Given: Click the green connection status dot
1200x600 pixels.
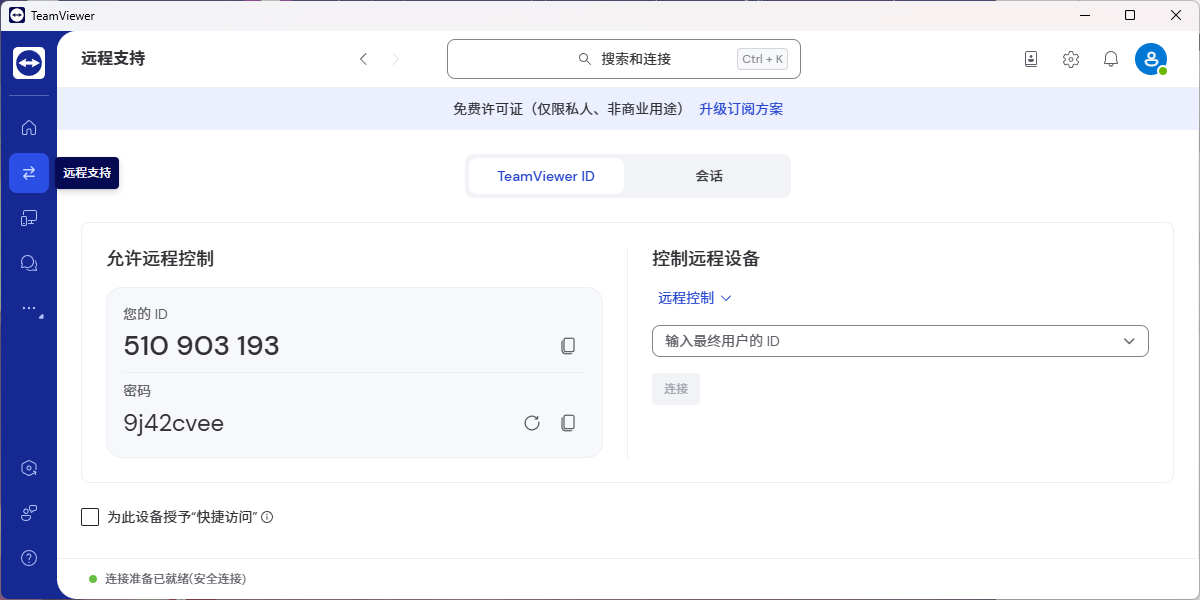Looking at the screenshot, I should point(93,579).
